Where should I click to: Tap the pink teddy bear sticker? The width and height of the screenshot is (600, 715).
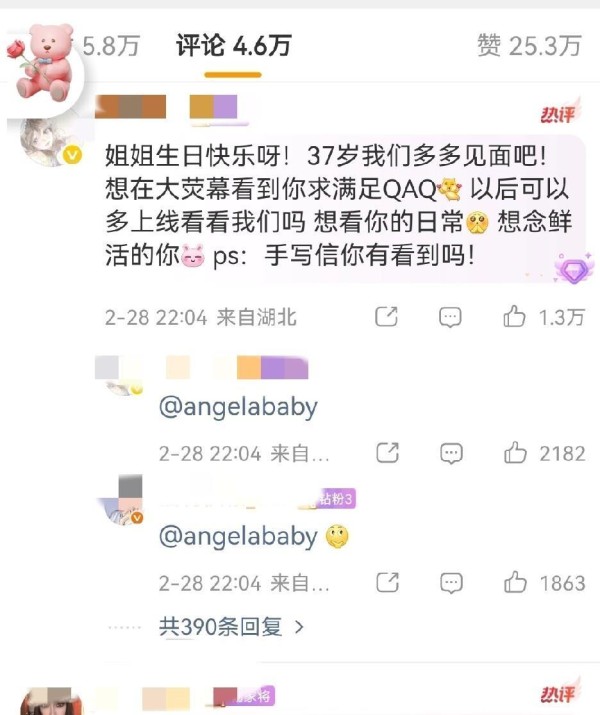tap(42, 63)
